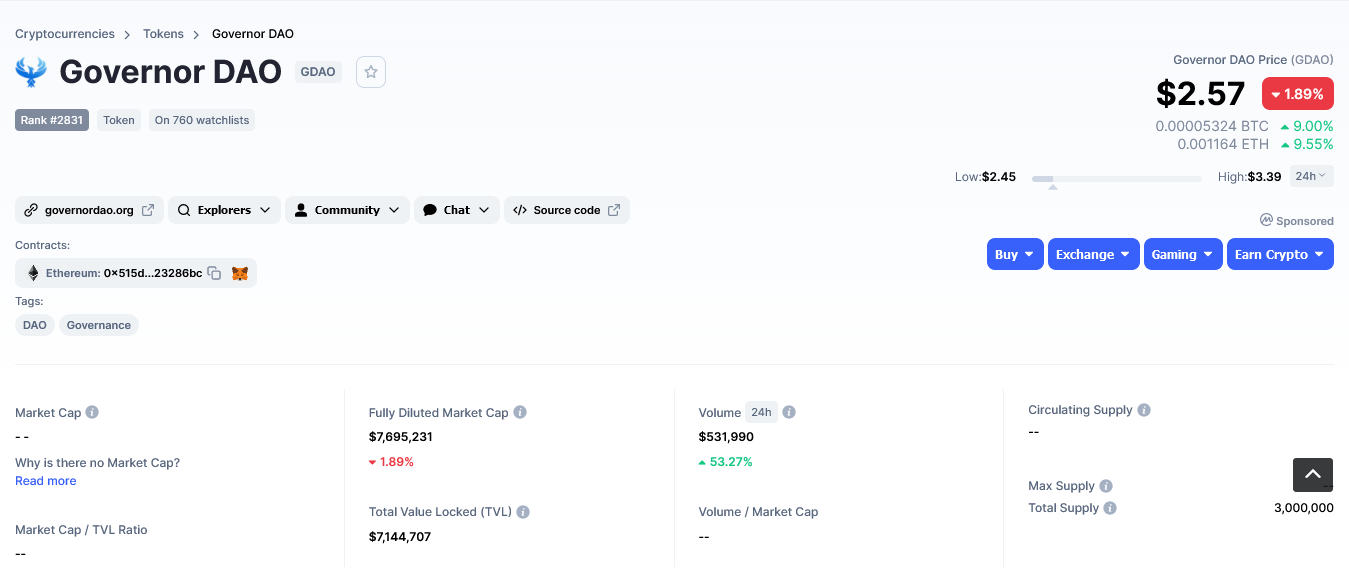Click Circulating Supply info icon
This screenshot has height=586, width=1349.
pos(1144,410)
